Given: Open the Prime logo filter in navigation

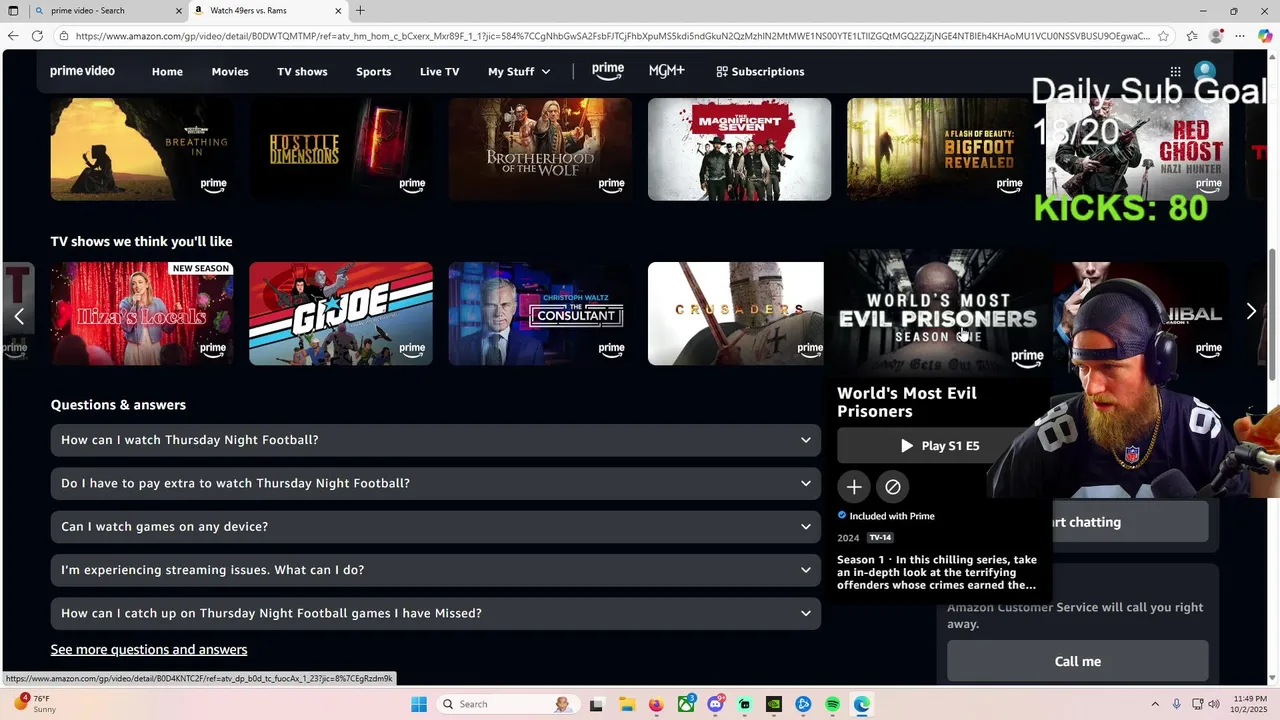Looking at the screenshot, I should pyautogui.click(x=608, y=71).
